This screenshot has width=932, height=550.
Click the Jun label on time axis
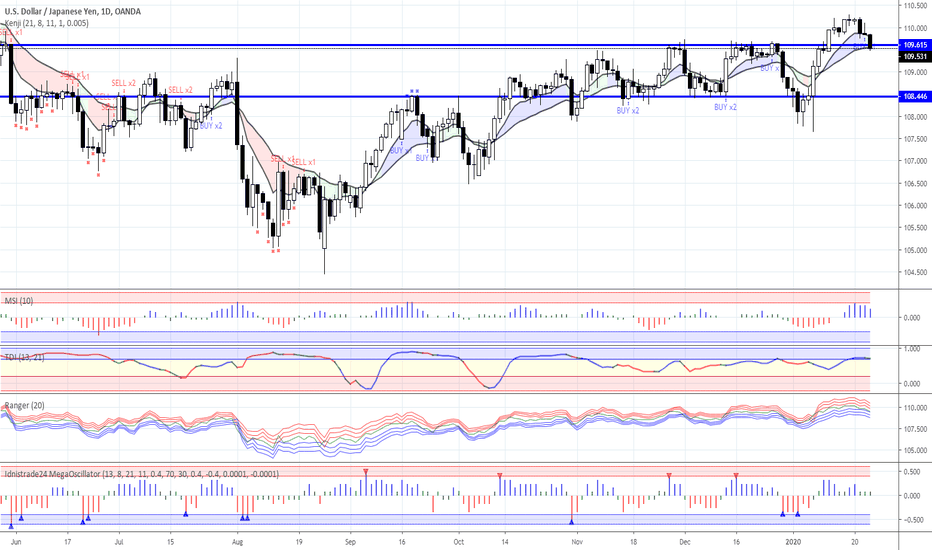coord(13,539)
